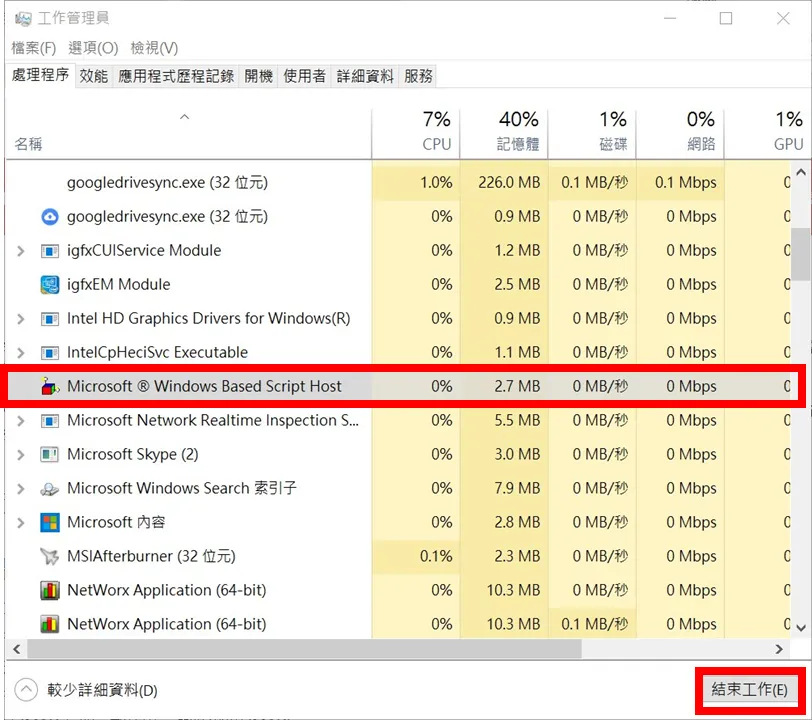Sort by the 記憶體 column header
Screen dimensions: 812x720
point(504,134)
